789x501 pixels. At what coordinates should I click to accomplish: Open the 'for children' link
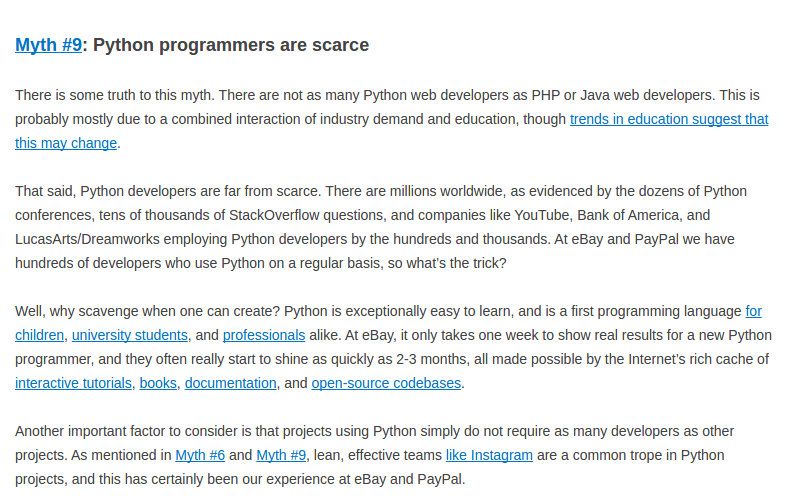(x=753, y=311)
